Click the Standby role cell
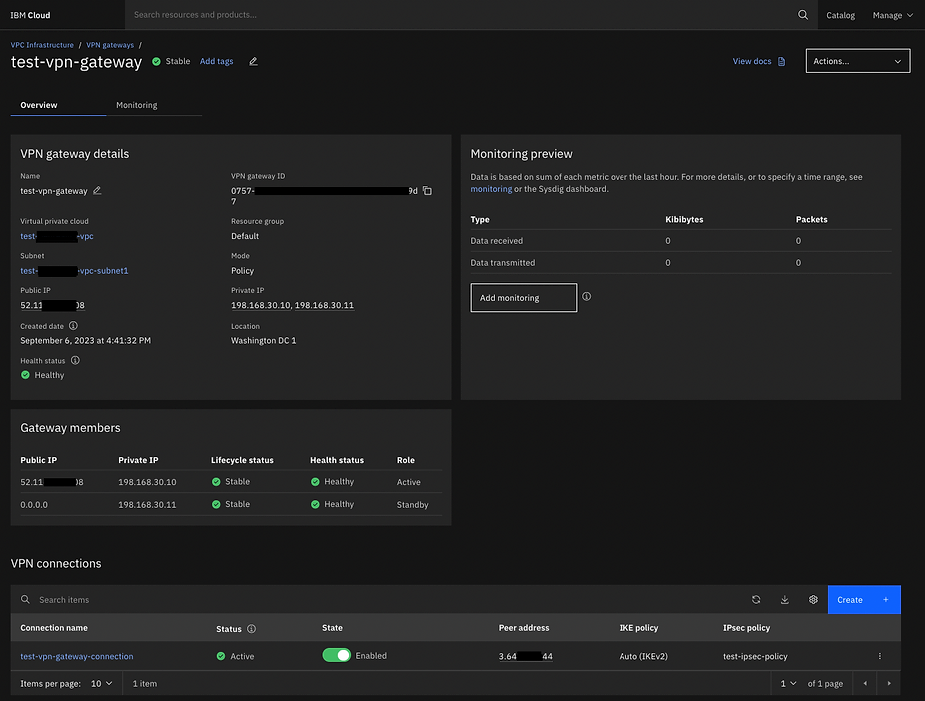The width and height of the screenshot is (925, 701). pos(412,505)
